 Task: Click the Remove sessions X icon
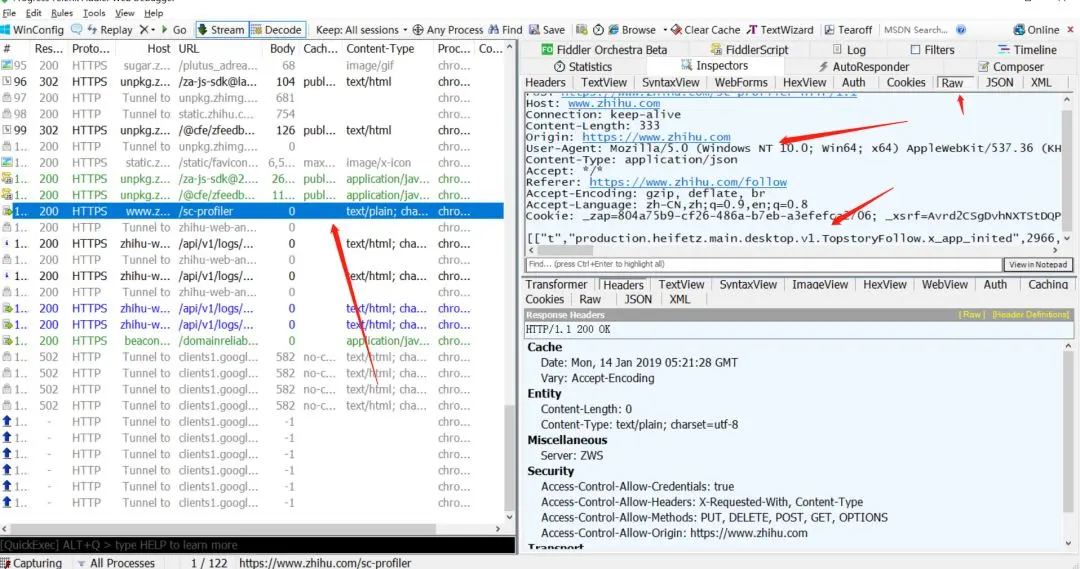pyautogui.click(x=144, y=30)
